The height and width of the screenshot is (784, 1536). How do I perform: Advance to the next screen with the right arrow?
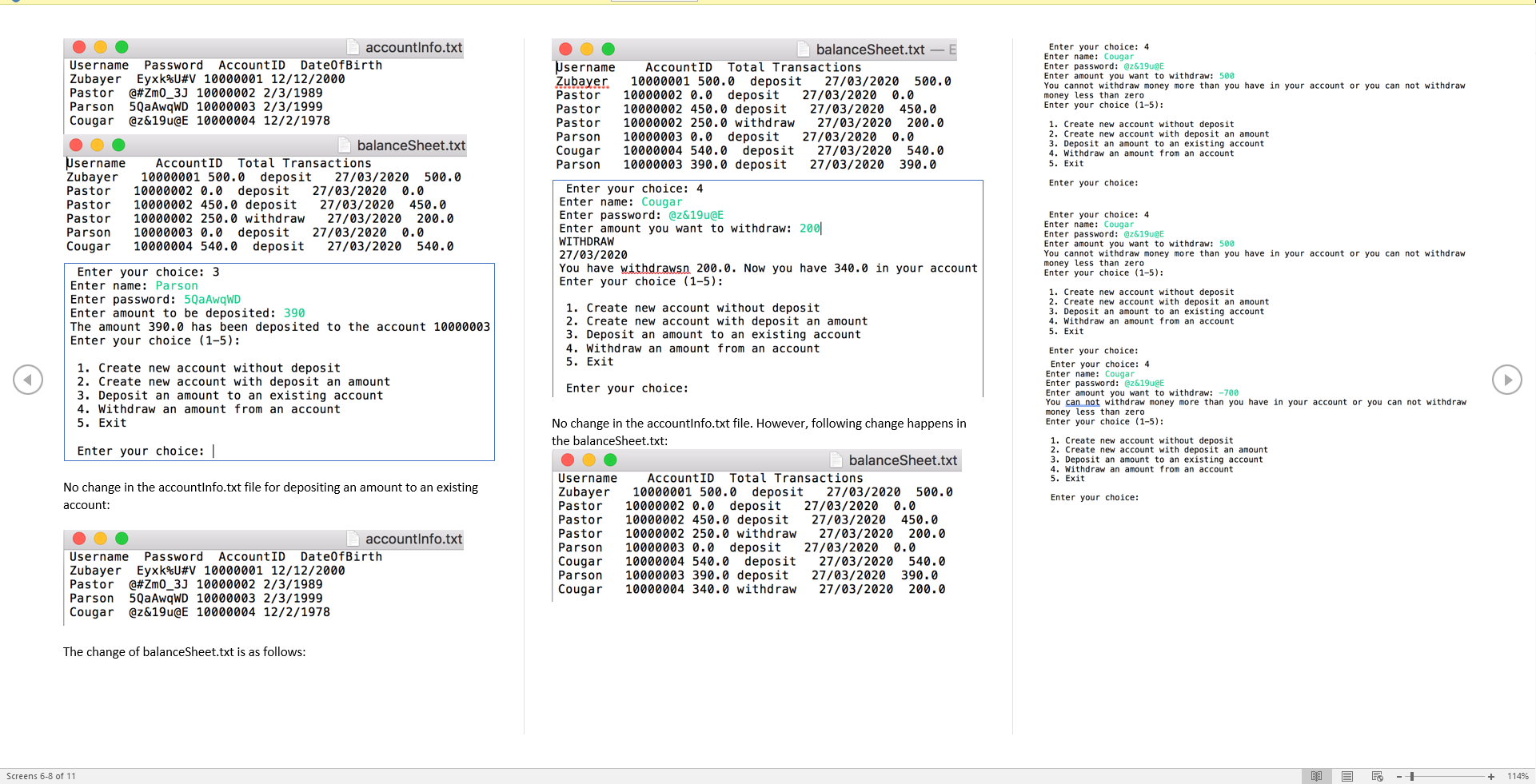pyautogui.click(x=1507, y=380)
